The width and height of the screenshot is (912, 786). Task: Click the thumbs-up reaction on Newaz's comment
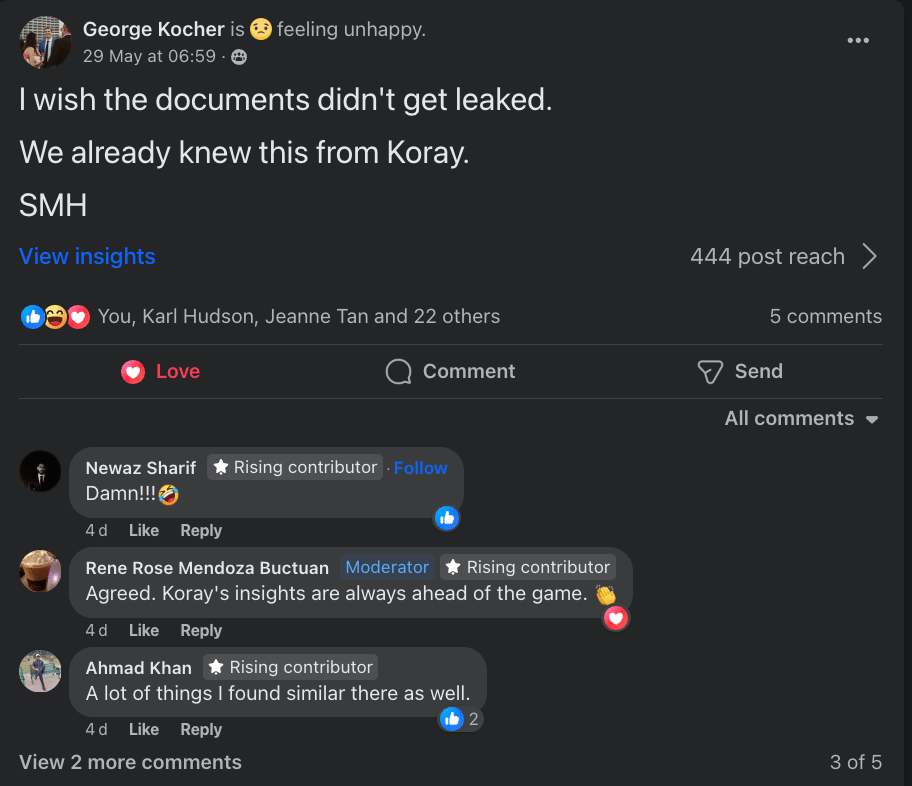tap(447, 517)
